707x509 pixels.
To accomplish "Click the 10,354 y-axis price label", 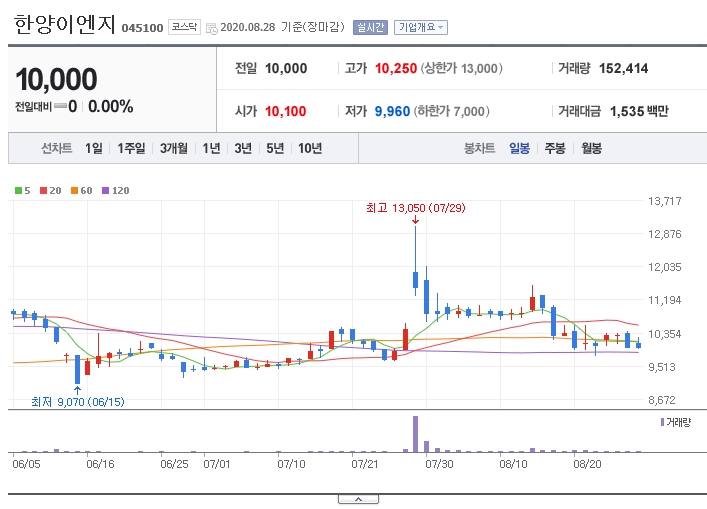I will [x=665, y=334].
